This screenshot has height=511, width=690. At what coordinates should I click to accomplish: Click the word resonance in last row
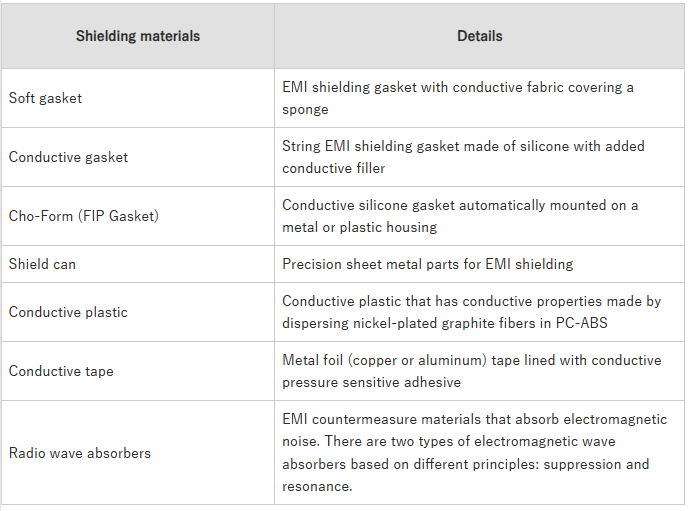[x=315, y=486]
